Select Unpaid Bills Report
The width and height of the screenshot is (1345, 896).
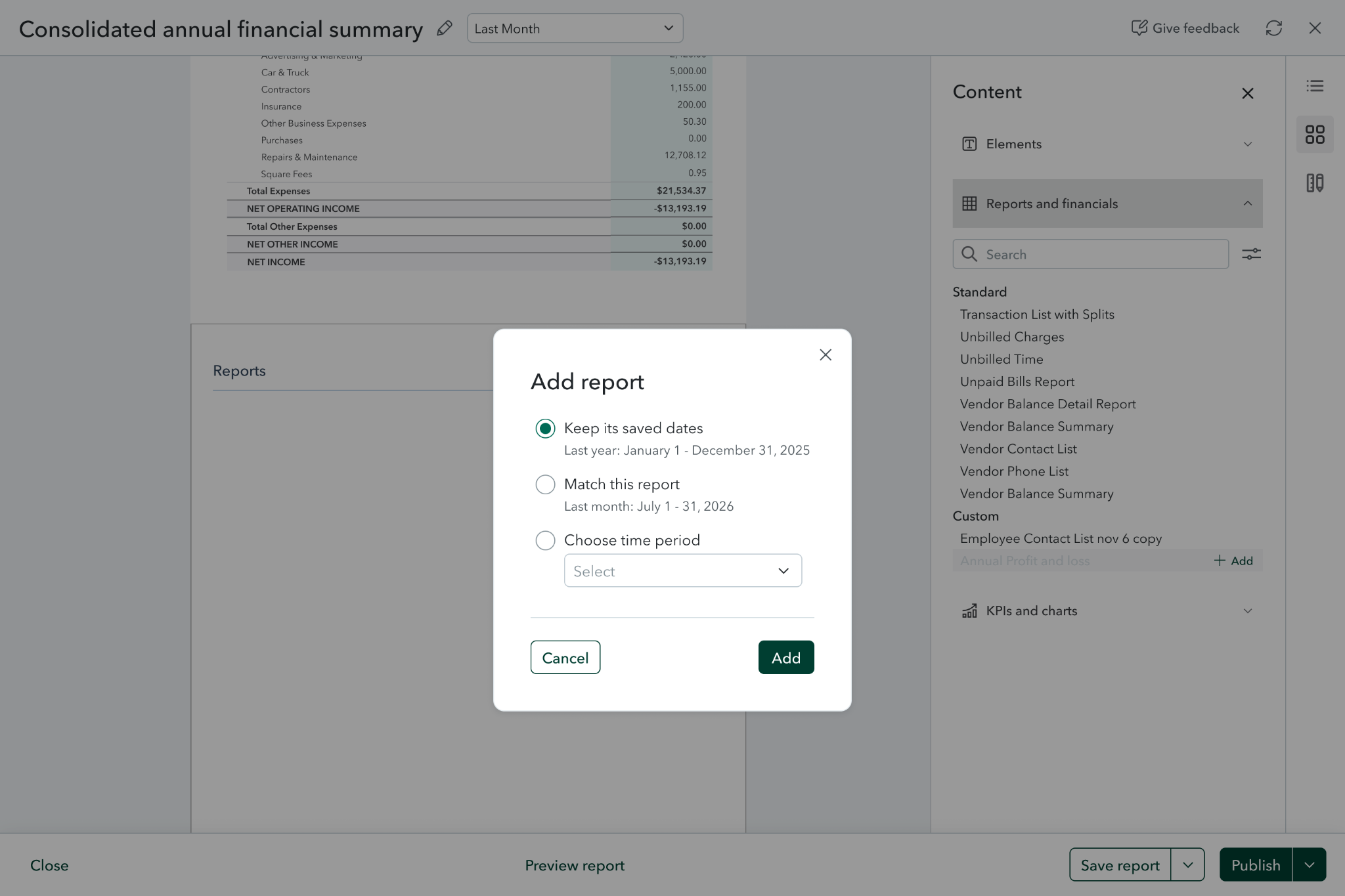[1017, 381]
